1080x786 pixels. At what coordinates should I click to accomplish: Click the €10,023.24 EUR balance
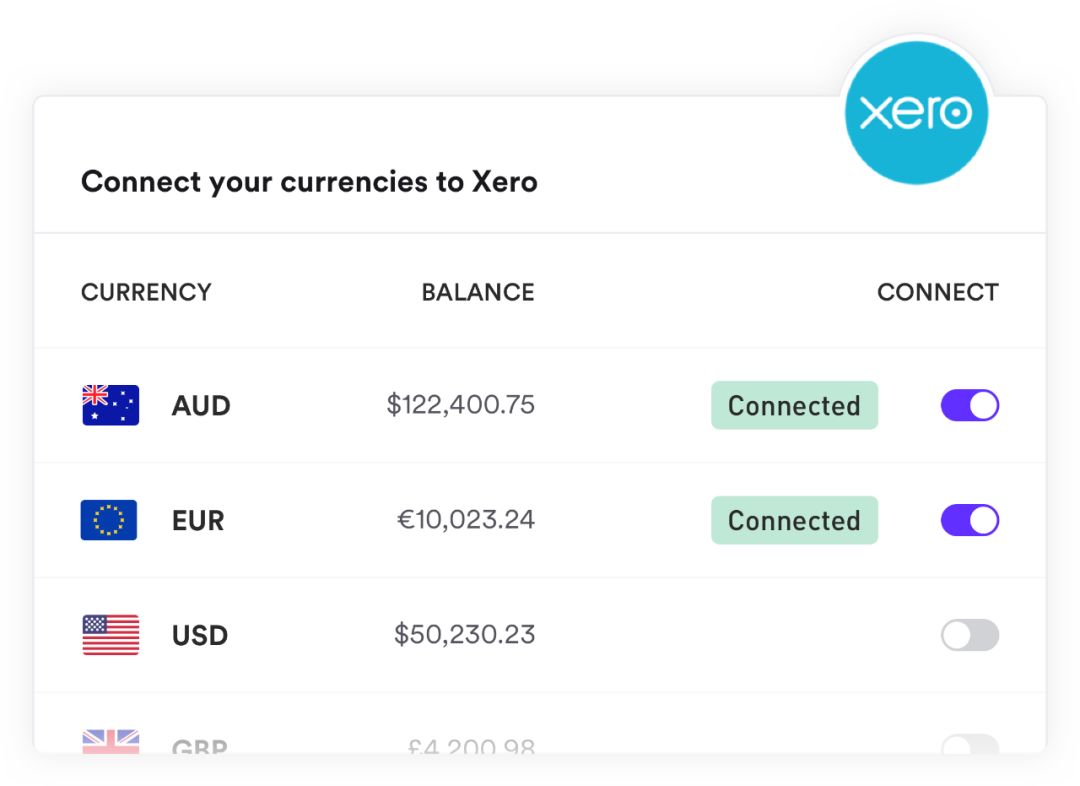click(466, 519)
